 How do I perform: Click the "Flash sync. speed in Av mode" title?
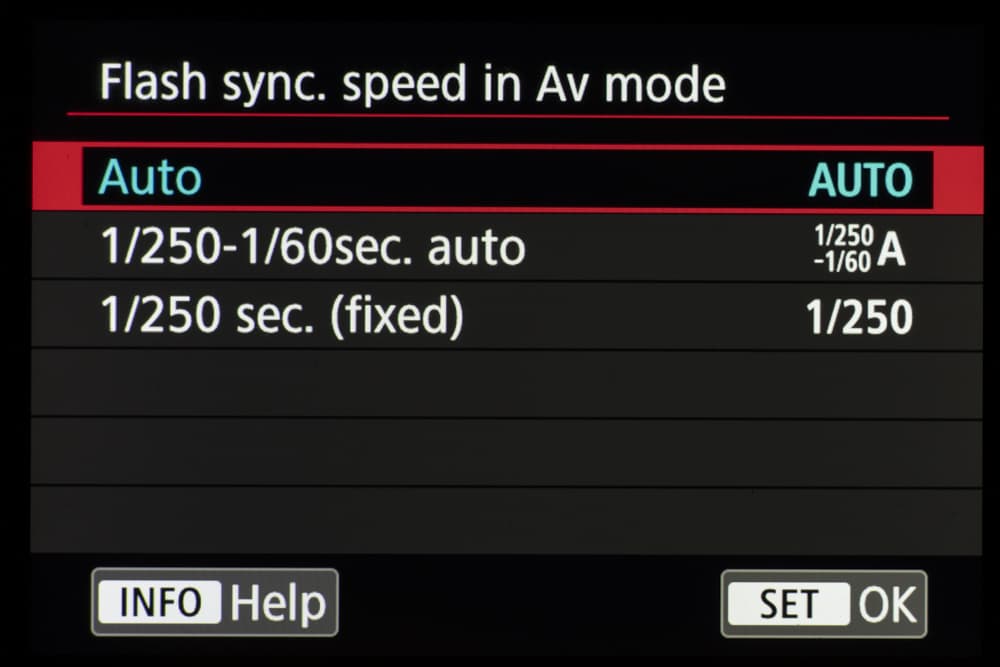[x=412, y=84]
